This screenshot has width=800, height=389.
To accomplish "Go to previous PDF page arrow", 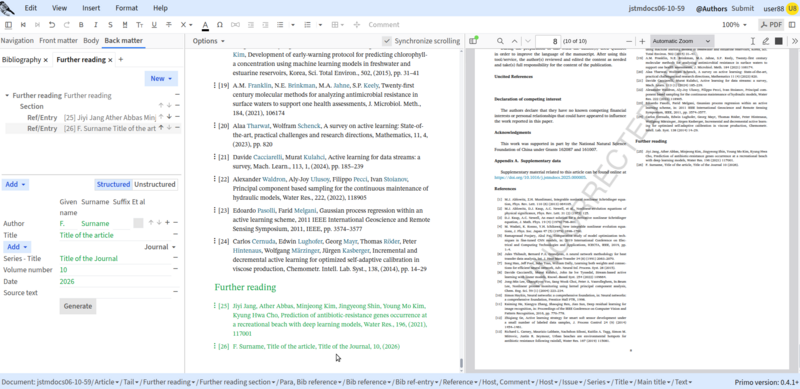I will [514, 41].
